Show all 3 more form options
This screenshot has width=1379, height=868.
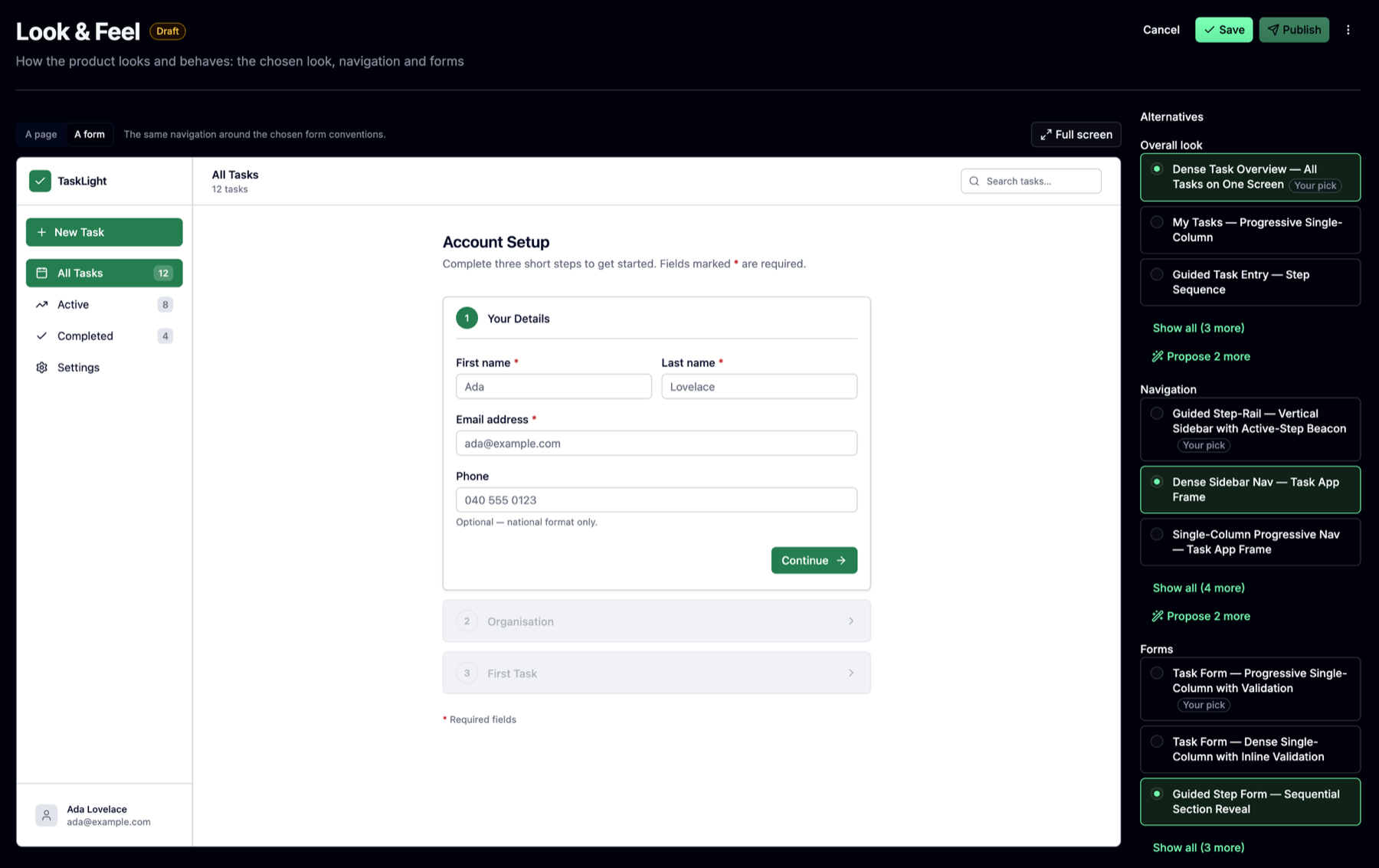[x=1198, y=847]
